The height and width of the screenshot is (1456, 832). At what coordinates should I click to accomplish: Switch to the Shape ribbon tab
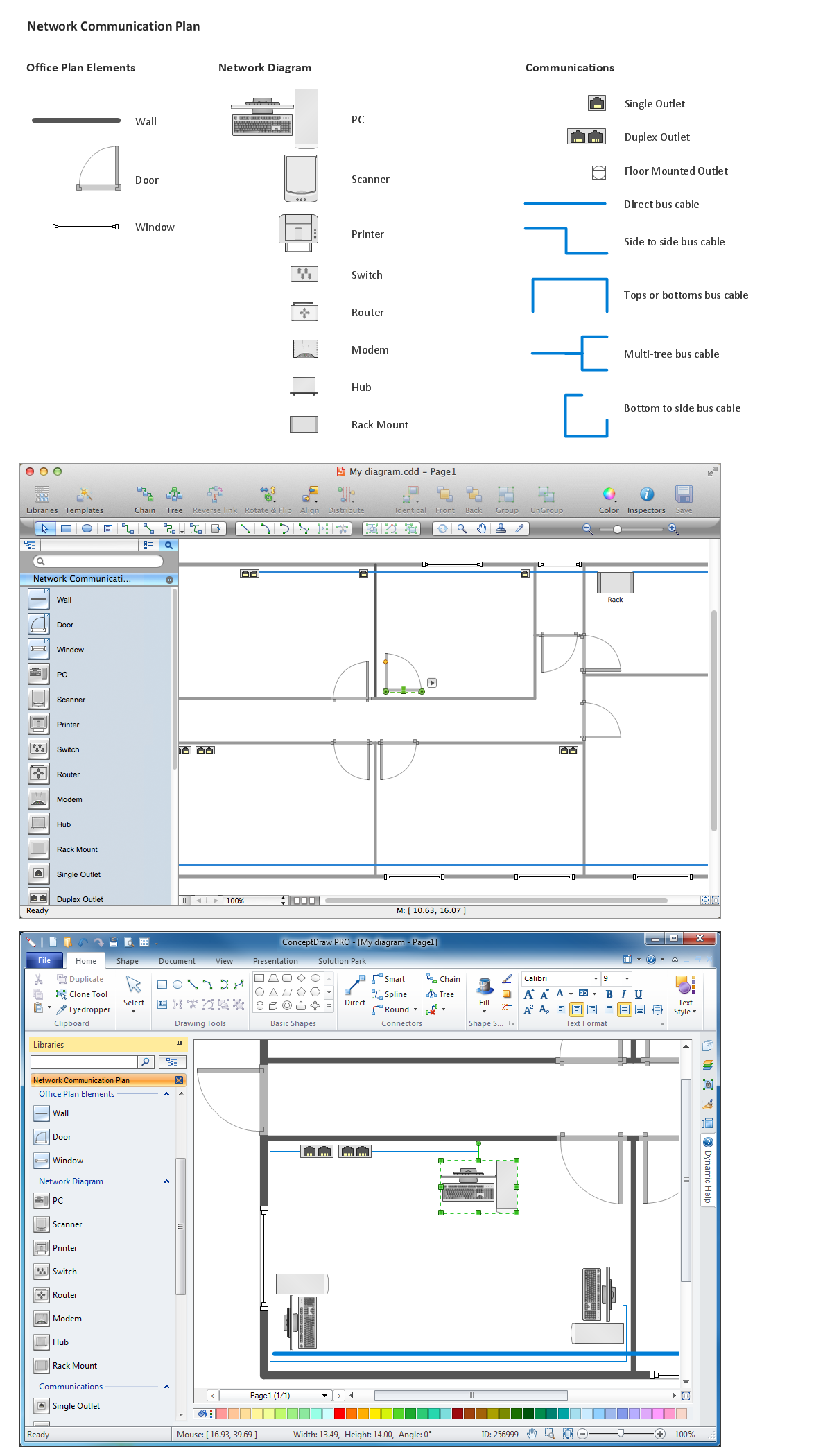pos(128,961)
